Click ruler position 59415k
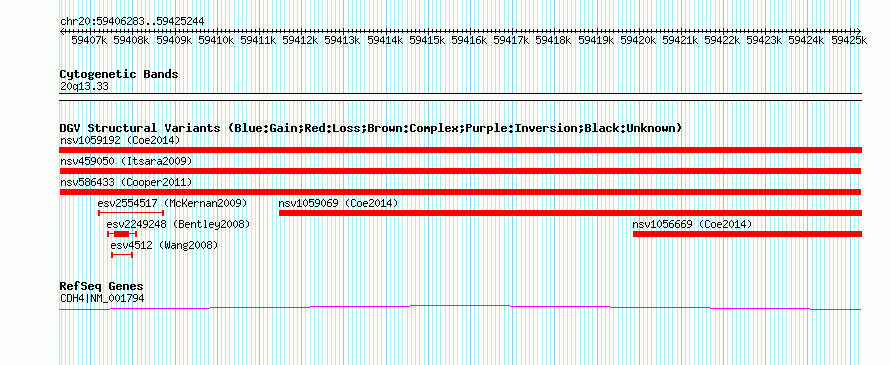Viewport: 890px width, 365px height. pos(427,40)
